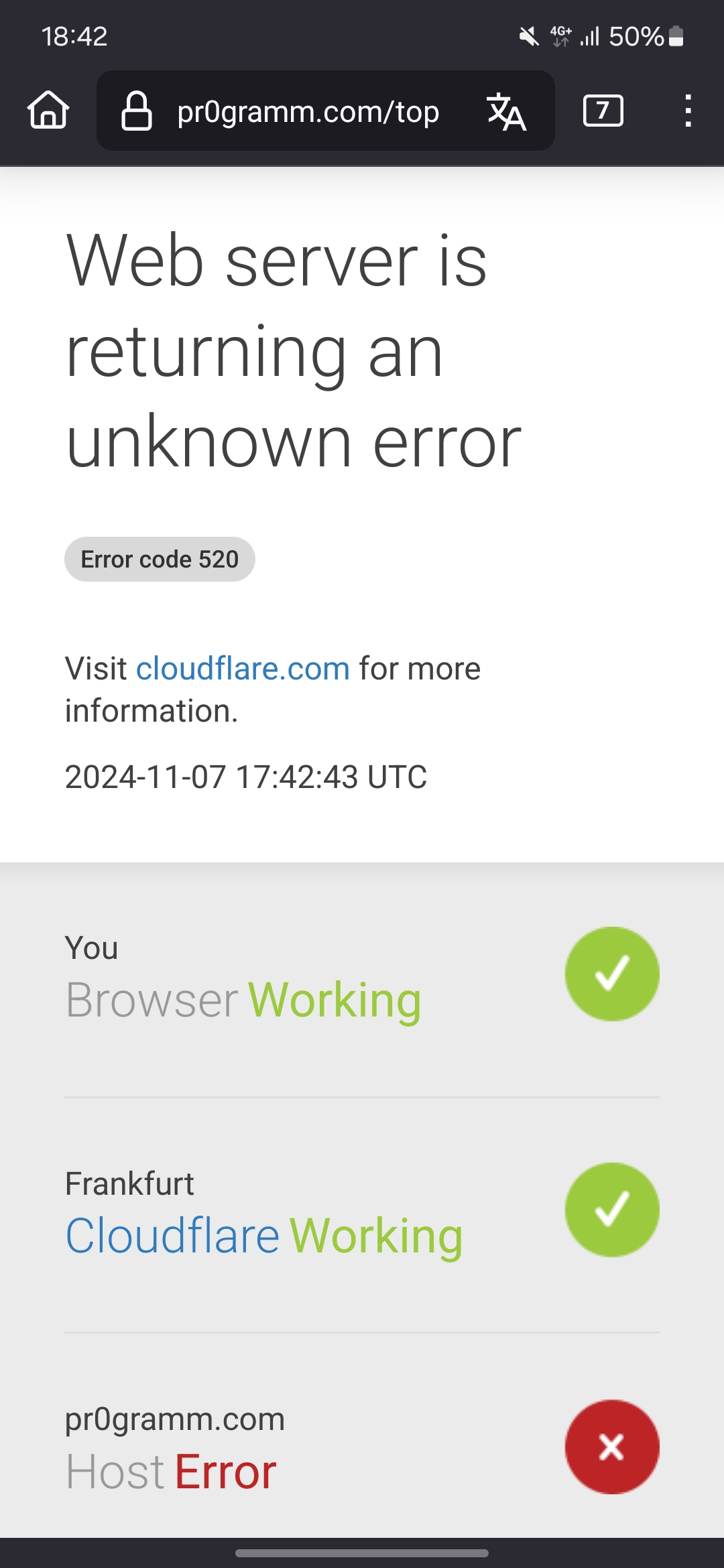Tap the red Host Error X icon
The image size is (724, 1568).
pos(612,1447)
